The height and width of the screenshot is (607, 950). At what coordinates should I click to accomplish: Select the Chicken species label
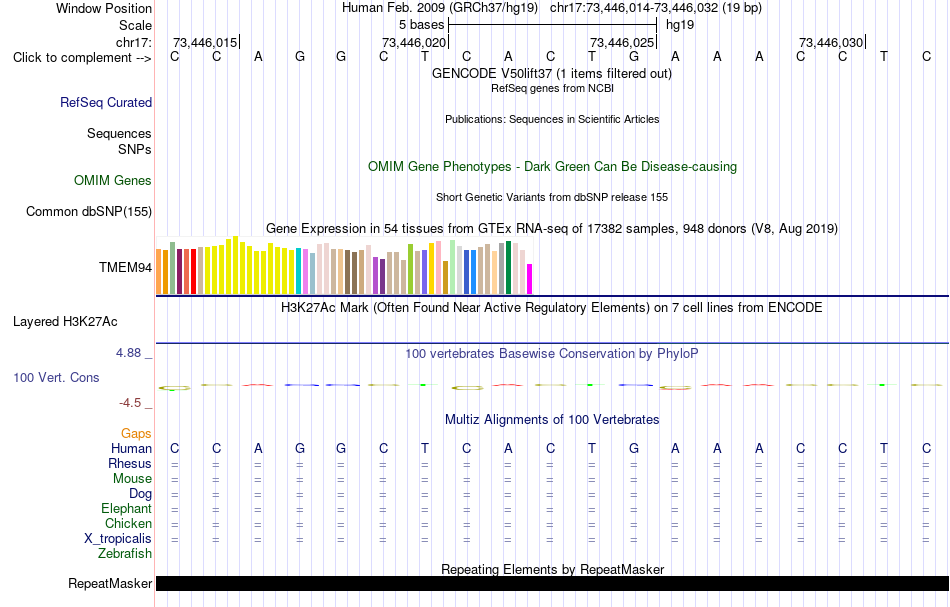(x=128, y=523)
